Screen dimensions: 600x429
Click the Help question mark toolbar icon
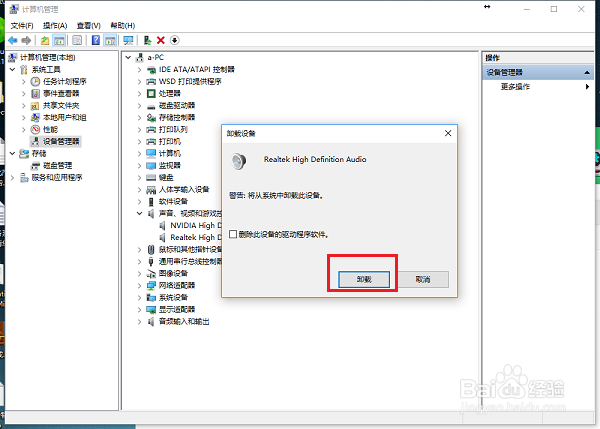[96, 40]
